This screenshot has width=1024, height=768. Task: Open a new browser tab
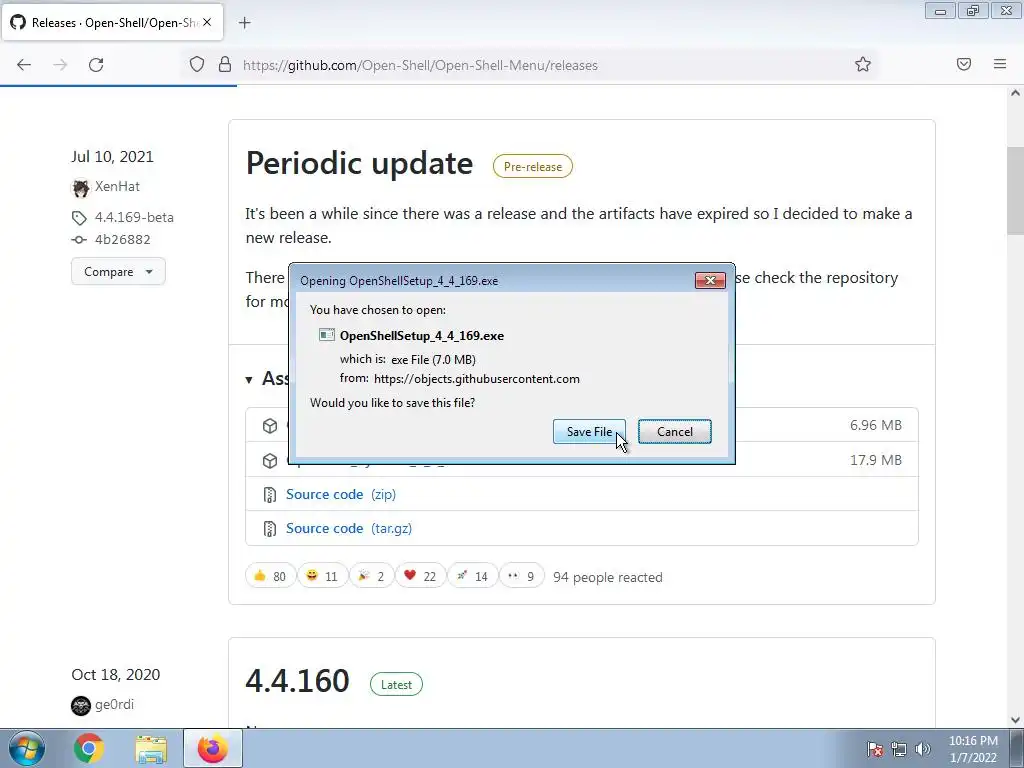[244, 23]
